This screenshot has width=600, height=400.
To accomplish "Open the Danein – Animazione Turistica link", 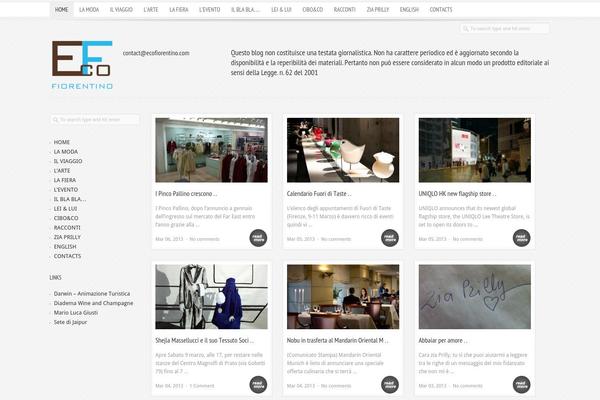I will pos(92,294).
